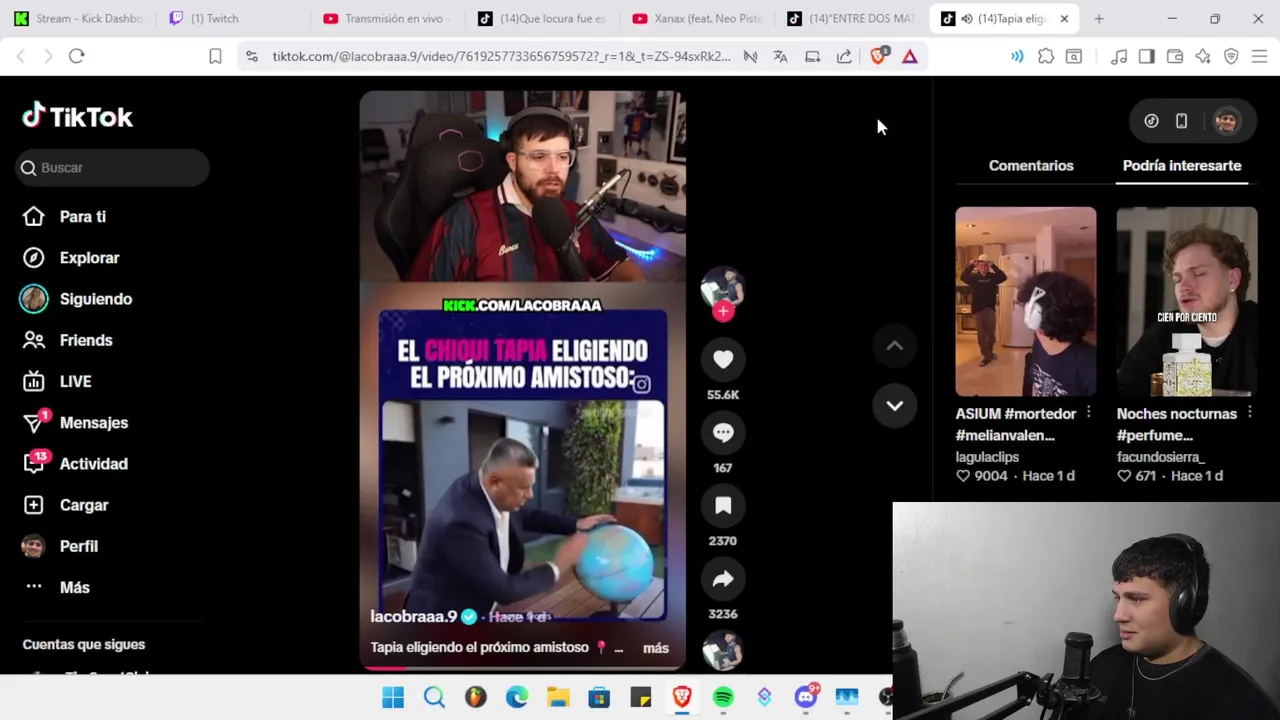Image resolution: width=1280 pixels, height=720 pixels.
Task: Switch to Stream - Kick Dashboard tab
Action: (78, 18)
